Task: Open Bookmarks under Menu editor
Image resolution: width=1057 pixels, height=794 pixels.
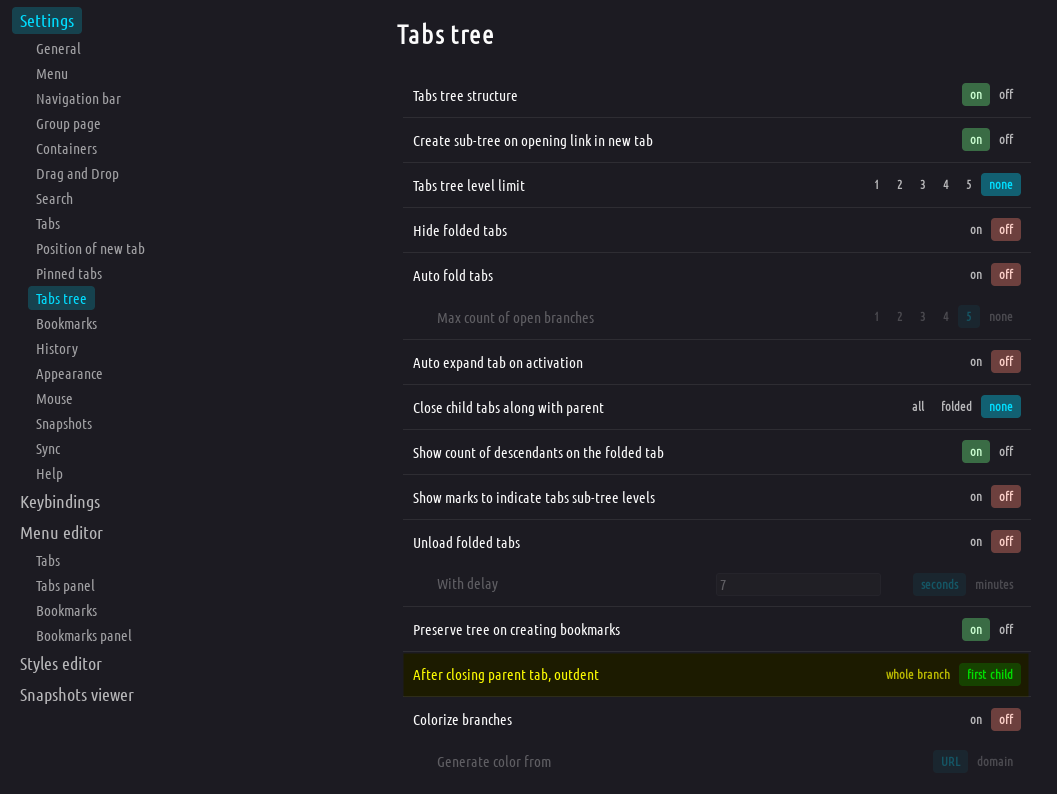Action: (x=66, y=611)
